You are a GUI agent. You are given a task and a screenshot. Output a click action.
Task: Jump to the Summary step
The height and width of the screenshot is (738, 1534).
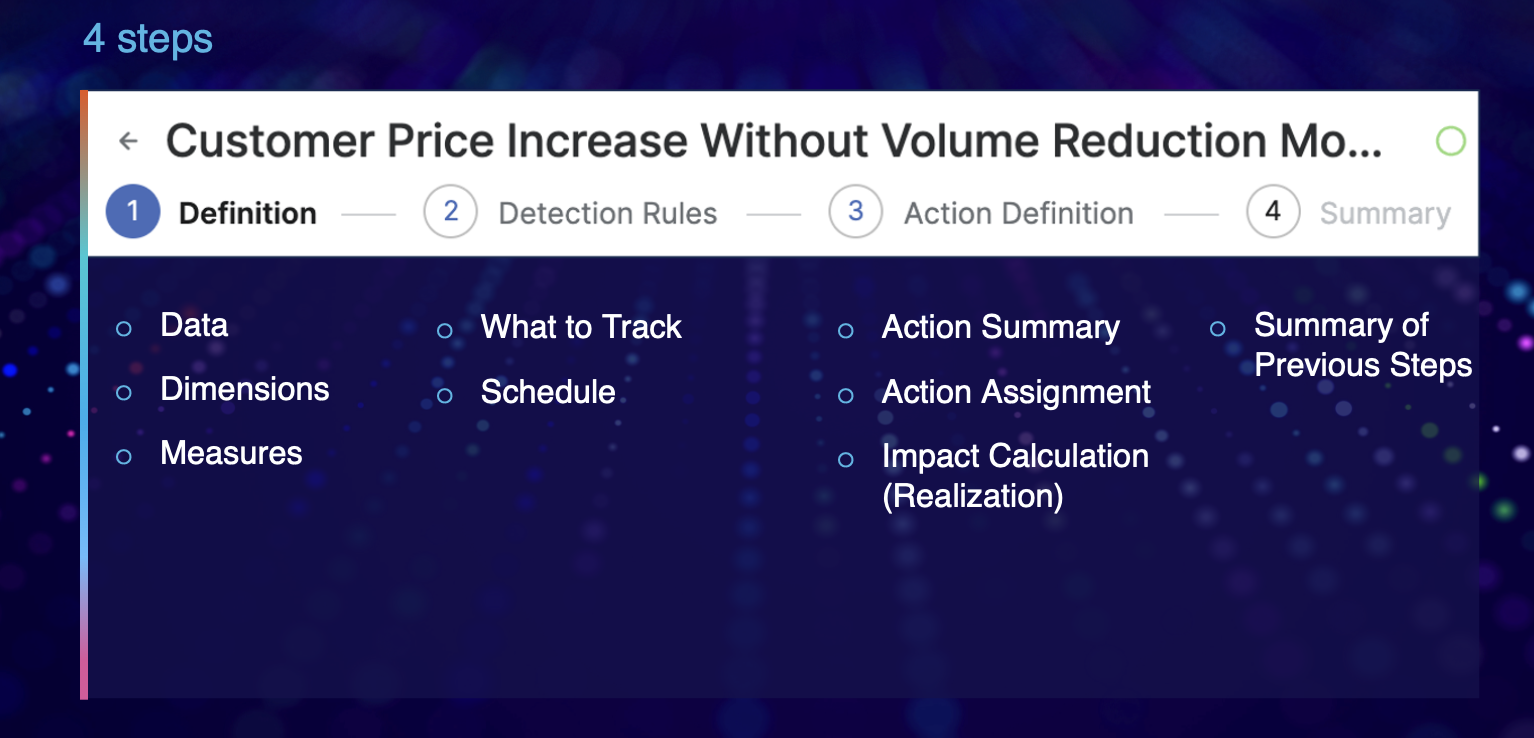point(1385,214)
